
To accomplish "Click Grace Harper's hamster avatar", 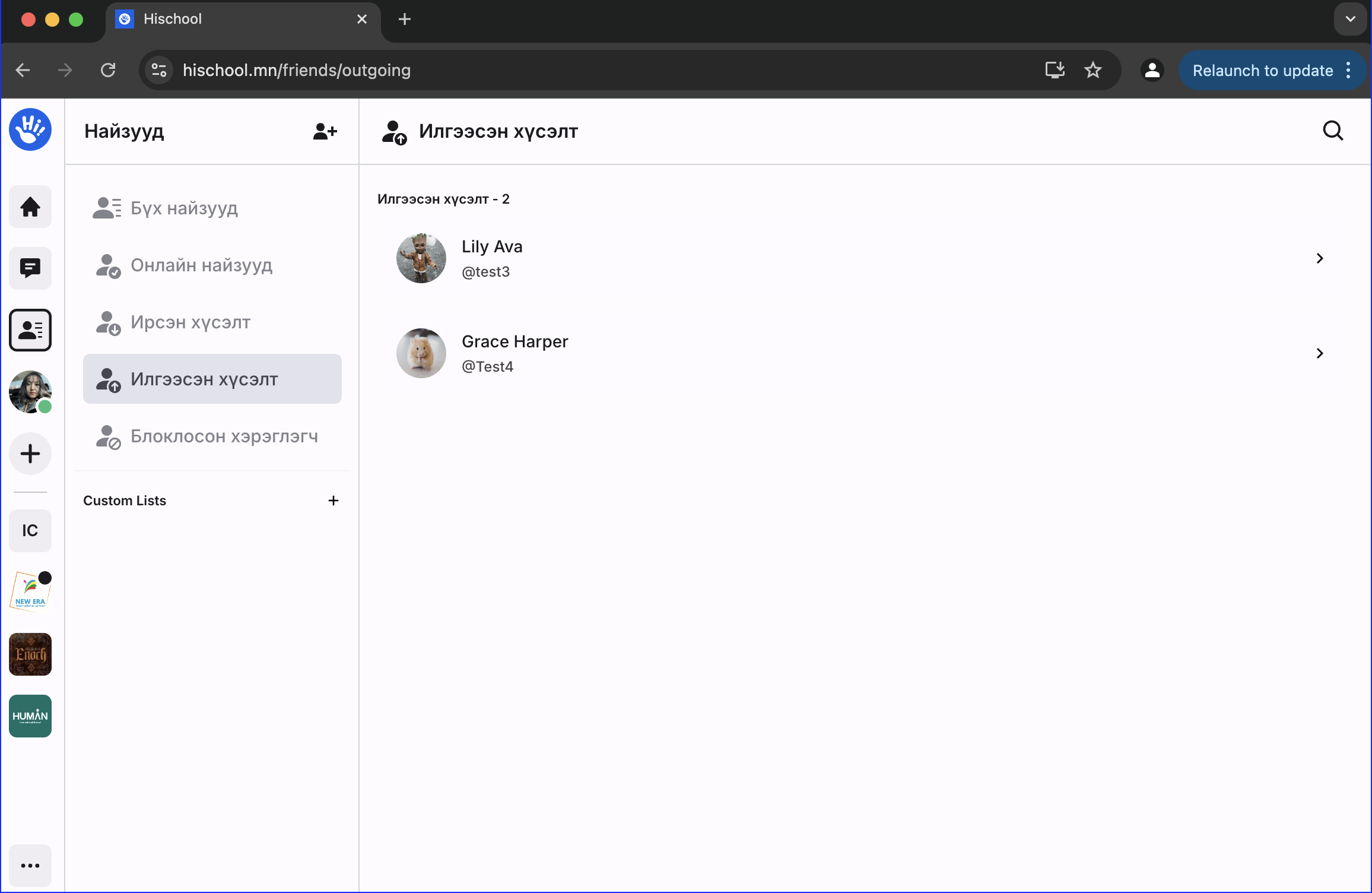I will pos(421,353).
